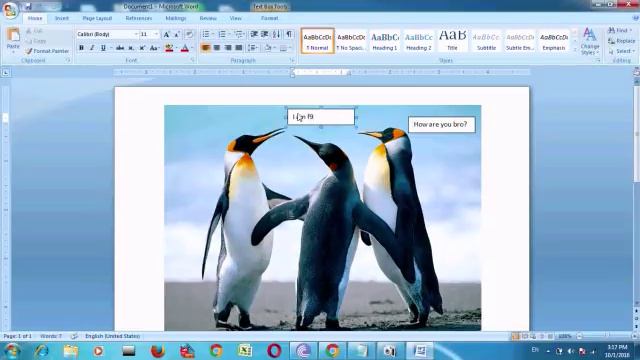Open the font name dropdown Calibri (Body)
Viewport: 640px width, 360px height.
pos(136,35)
